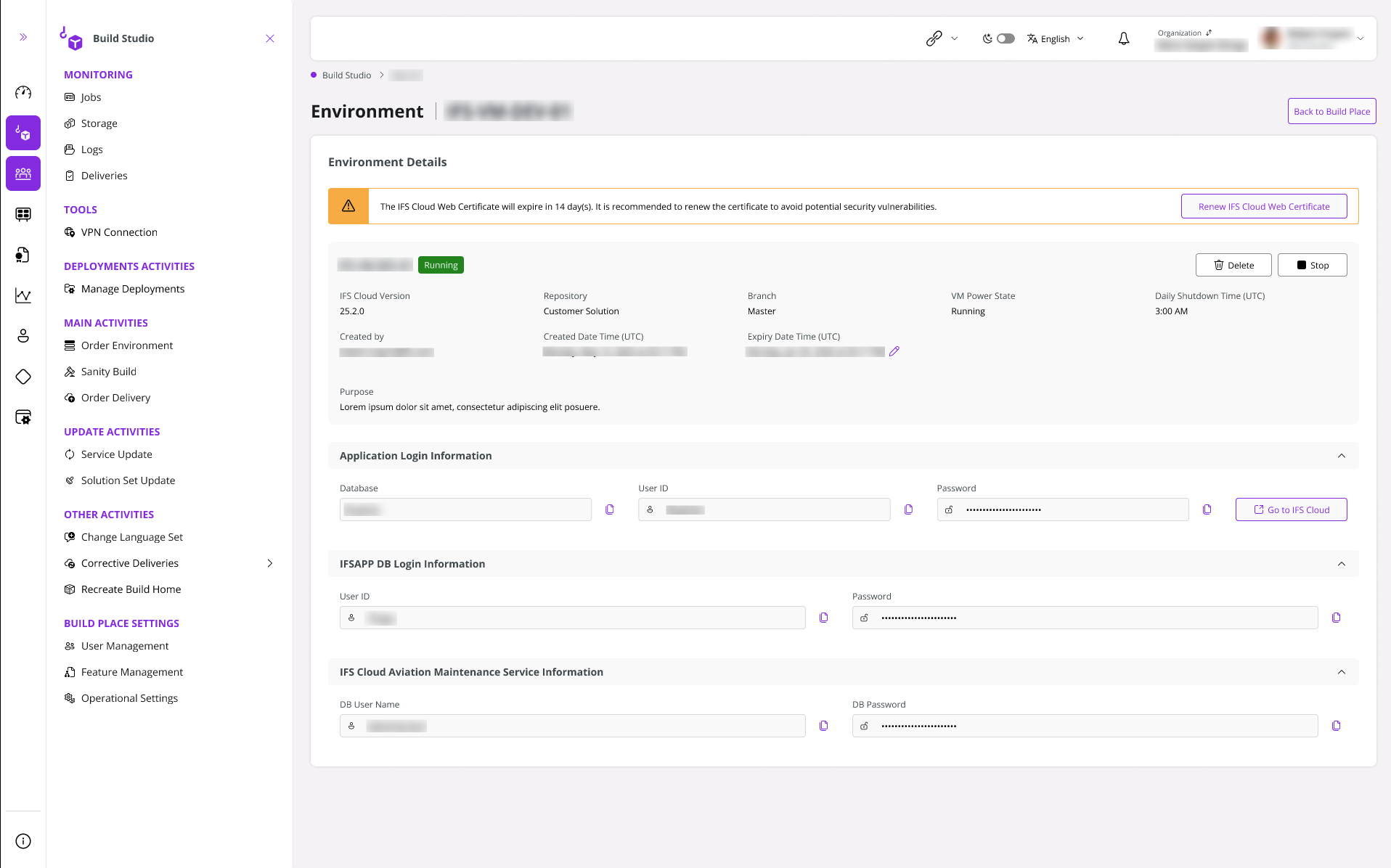1391x868 pixels.
Task: Open Order Environment
Action: point(118,345)
